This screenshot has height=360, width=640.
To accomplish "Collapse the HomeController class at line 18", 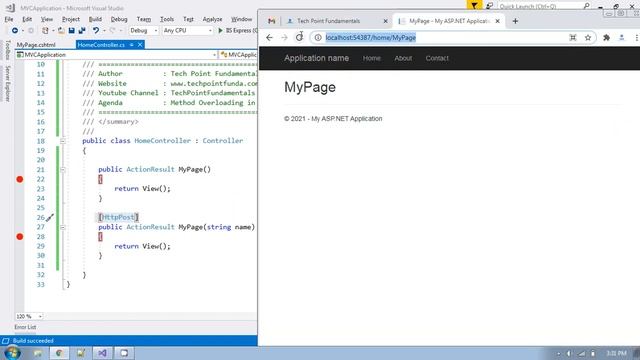I will tap(62, 141).
